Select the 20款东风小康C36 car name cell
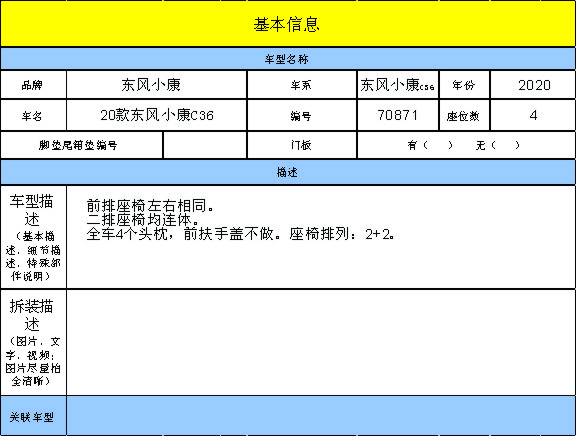 156,115
